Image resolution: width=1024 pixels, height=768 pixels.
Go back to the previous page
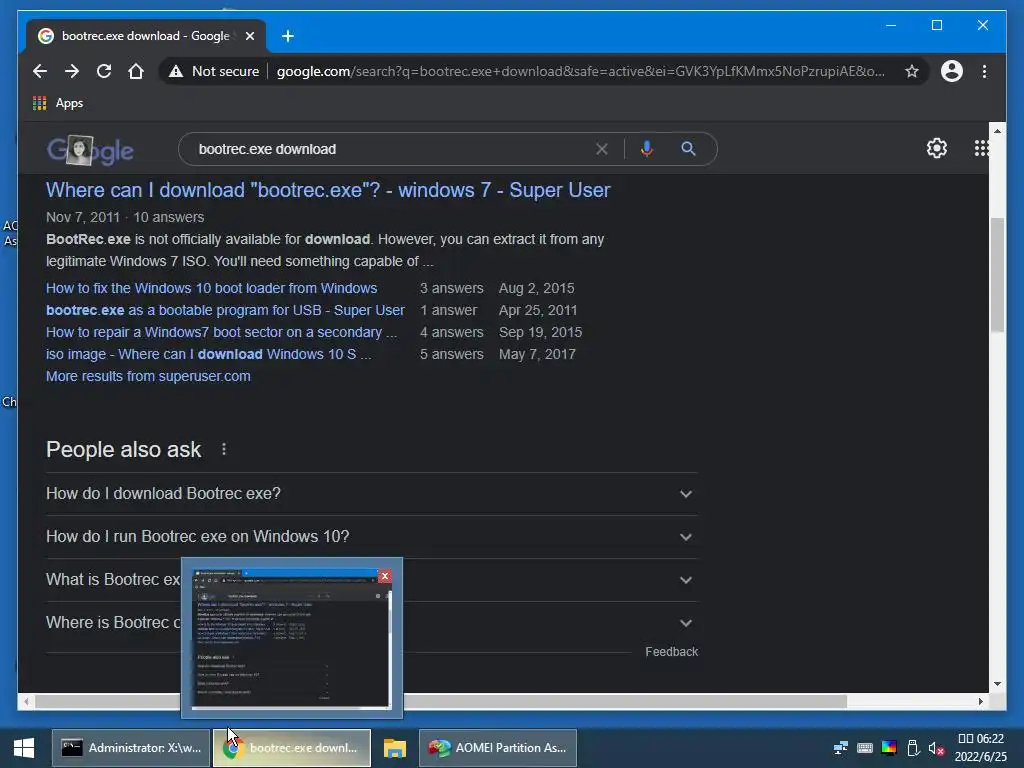pos(40,71)
